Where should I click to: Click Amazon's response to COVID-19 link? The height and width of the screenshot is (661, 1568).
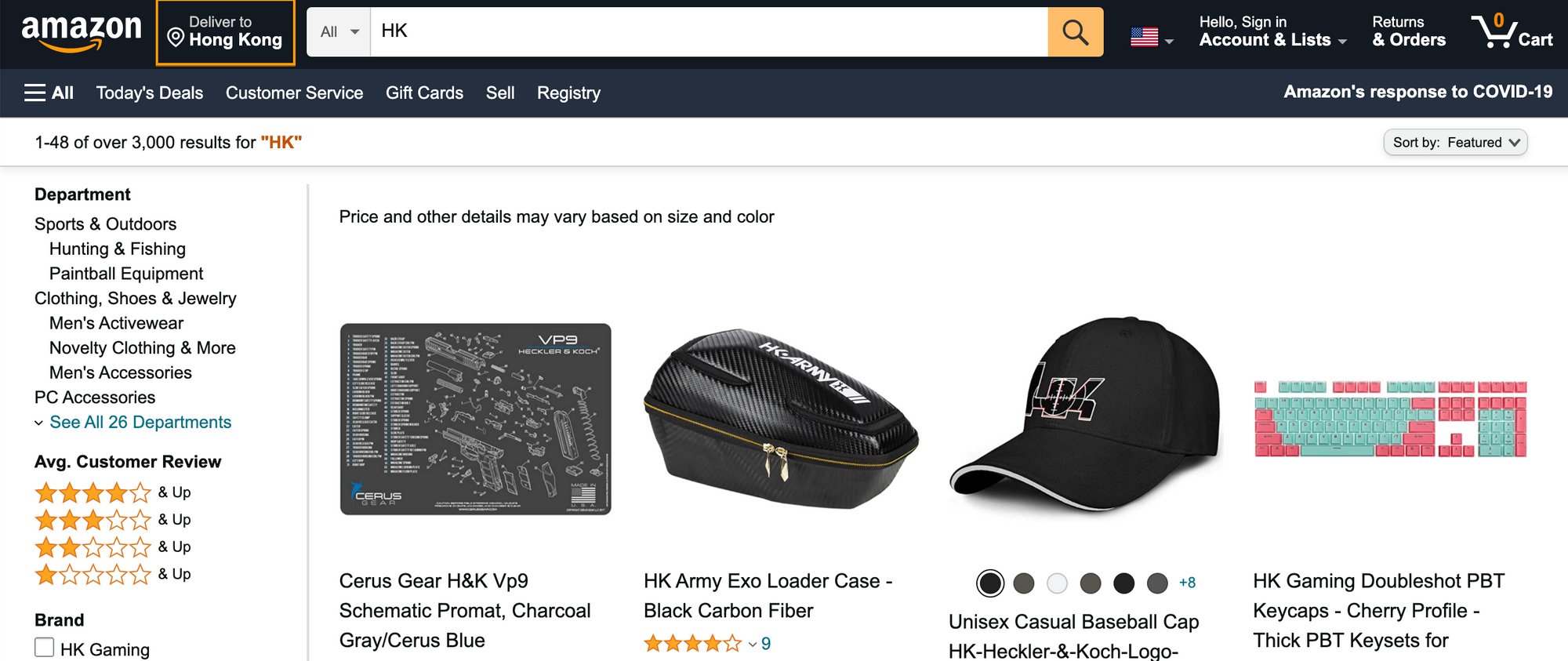pos(1417,92)
